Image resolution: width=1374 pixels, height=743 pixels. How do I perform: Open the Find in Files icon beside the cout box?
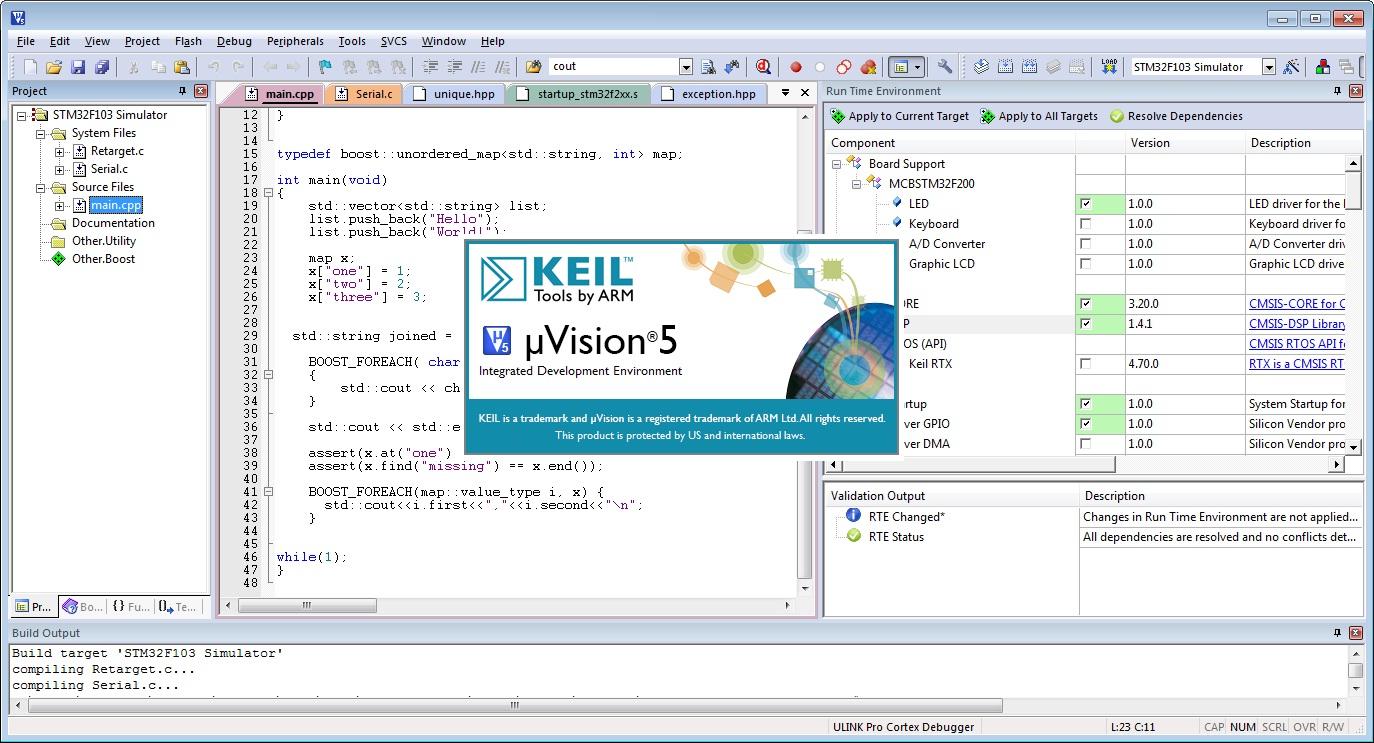(534, 67)
